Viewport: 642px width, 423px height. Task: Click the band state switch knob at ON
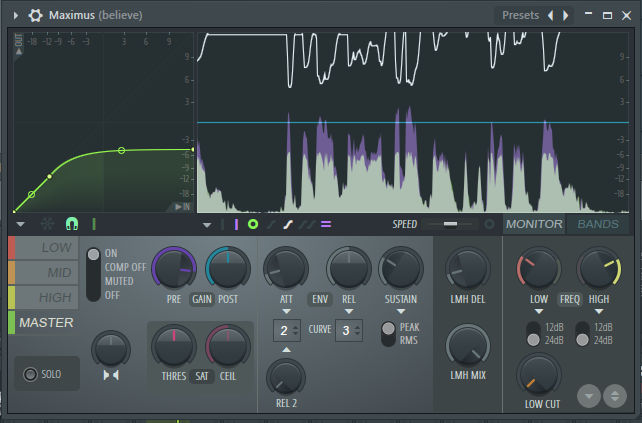[93, 254]
